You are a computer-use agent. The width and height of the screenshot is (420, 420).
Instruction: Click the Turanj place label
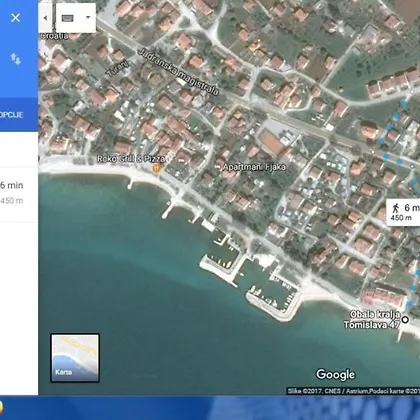point(117,68)
